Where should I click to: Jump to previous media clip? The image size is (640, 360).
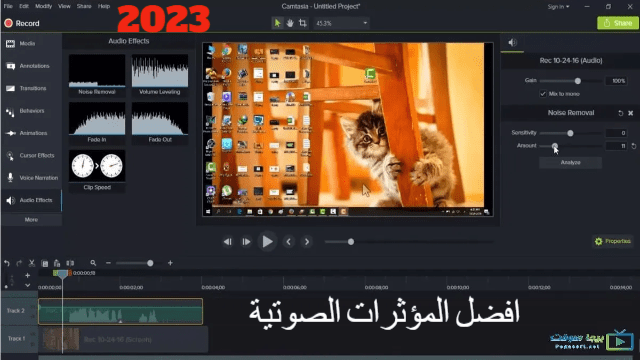coord(288,242)
